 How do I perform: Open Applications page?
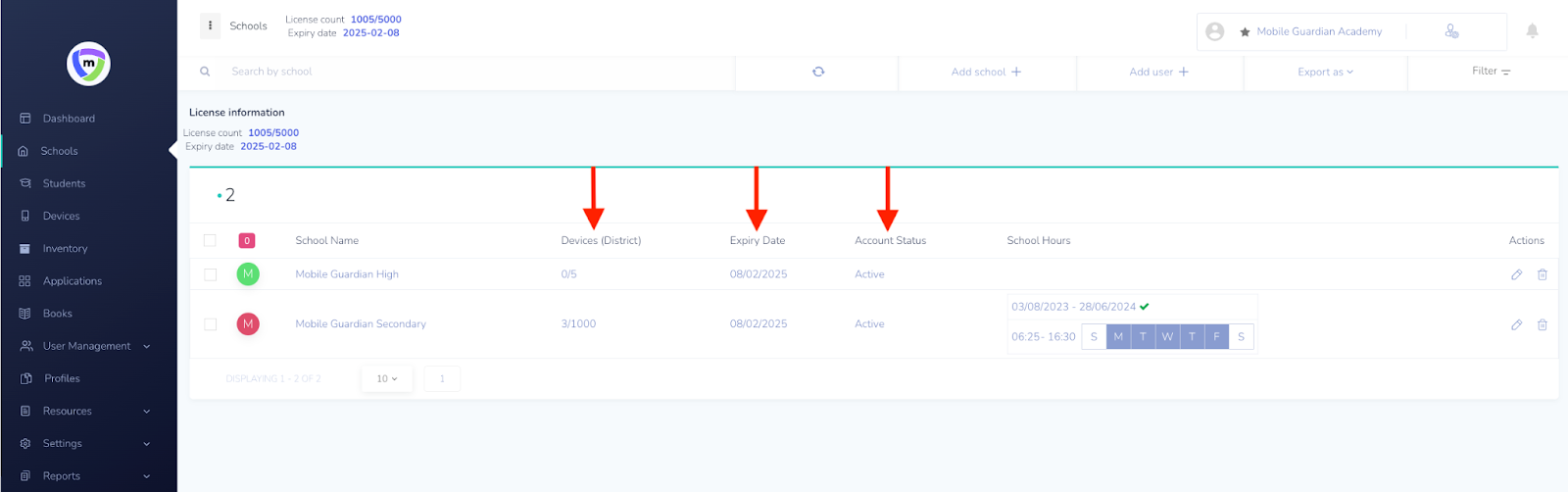click(72, 281)
